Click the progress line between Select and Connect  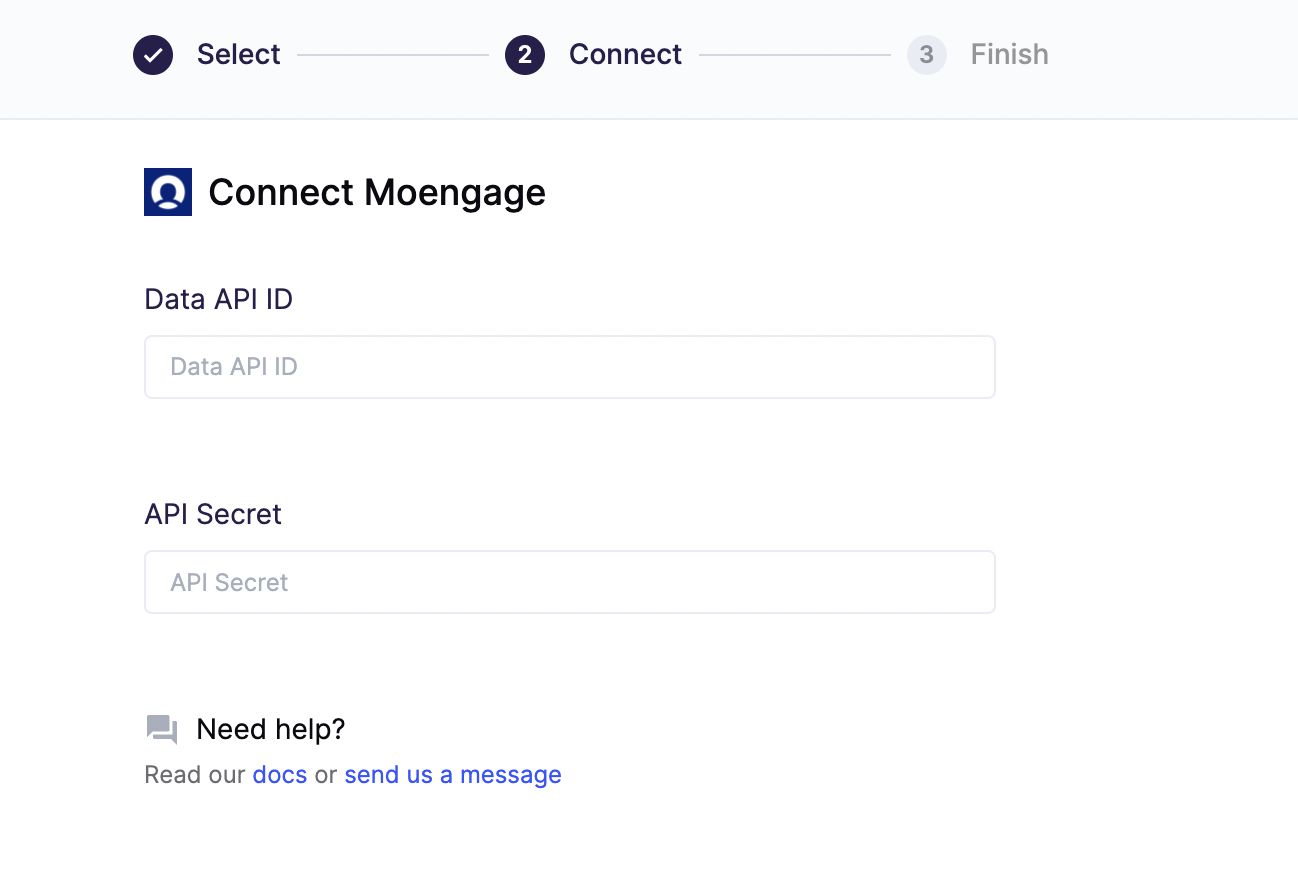click(x=393, y=55)
